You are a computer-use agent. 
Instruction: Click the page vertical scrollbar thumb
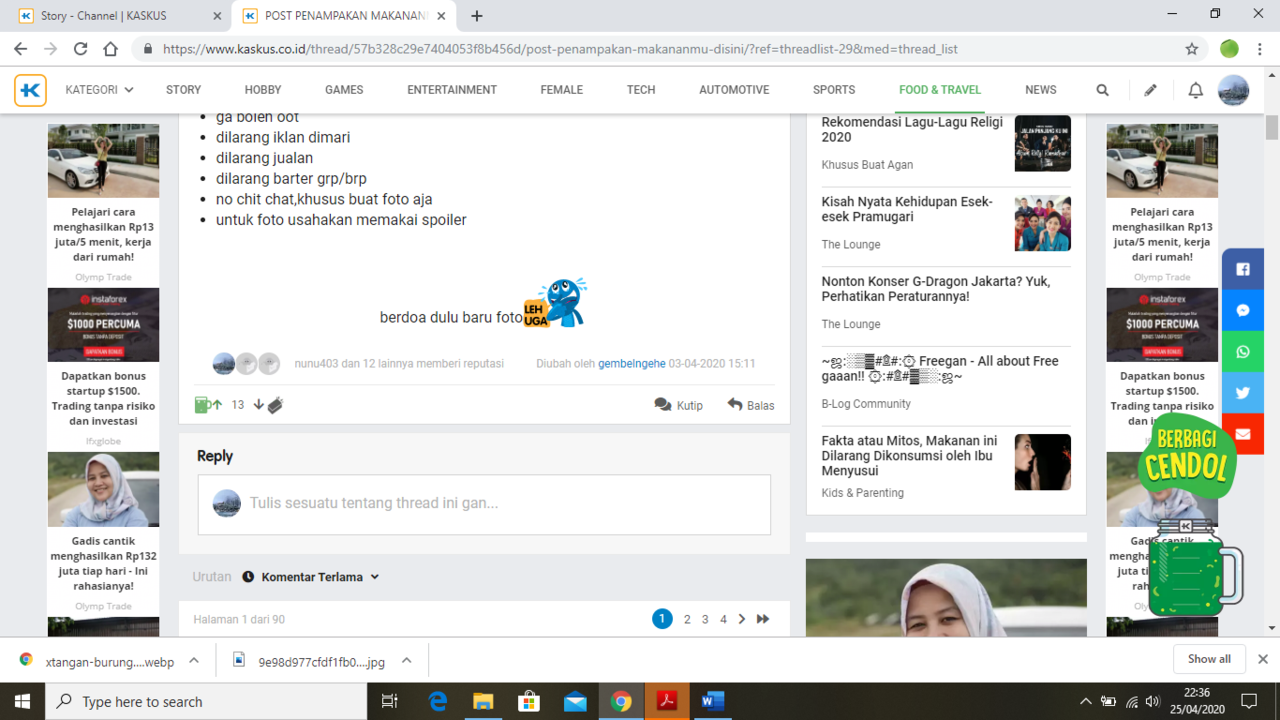point(1272,127)
